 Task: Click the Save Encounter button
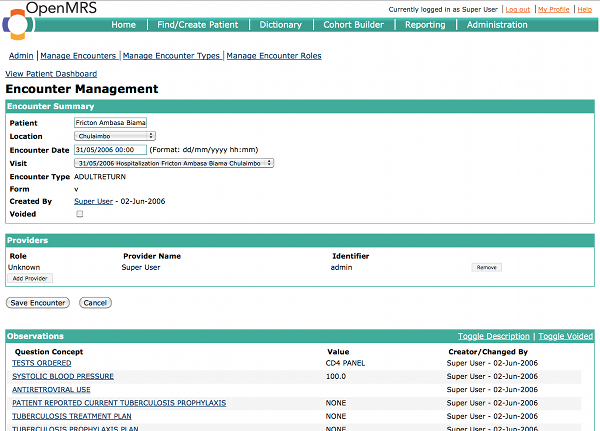38,303
